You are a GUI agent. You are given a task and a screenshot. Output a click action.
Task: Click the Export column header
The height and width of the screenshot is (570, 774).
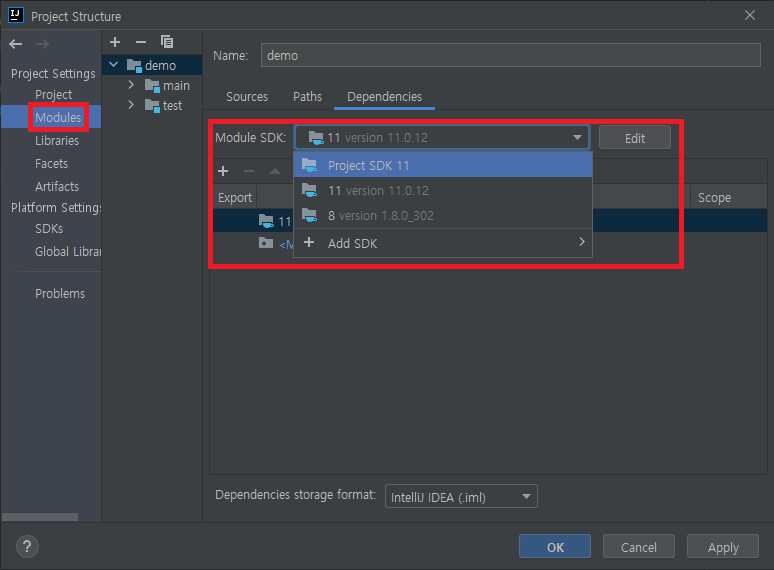click(235, 197)
